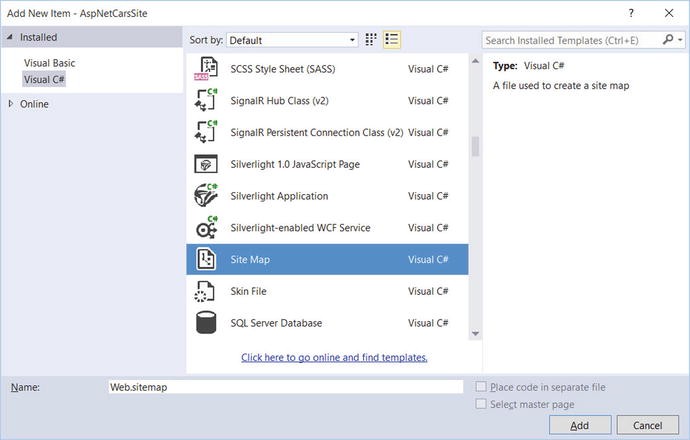Click the Add button
The height and width of the screenshot is (440, 690).
(580, 425)
